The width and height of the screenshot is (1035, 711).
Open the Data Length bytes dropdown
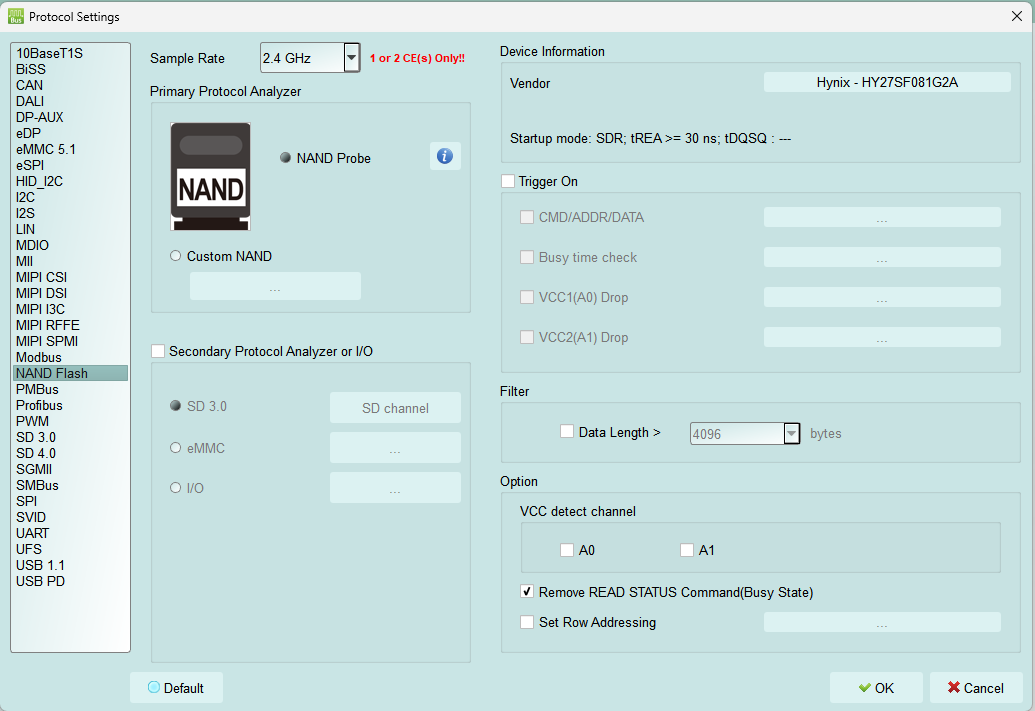(791, 434)
